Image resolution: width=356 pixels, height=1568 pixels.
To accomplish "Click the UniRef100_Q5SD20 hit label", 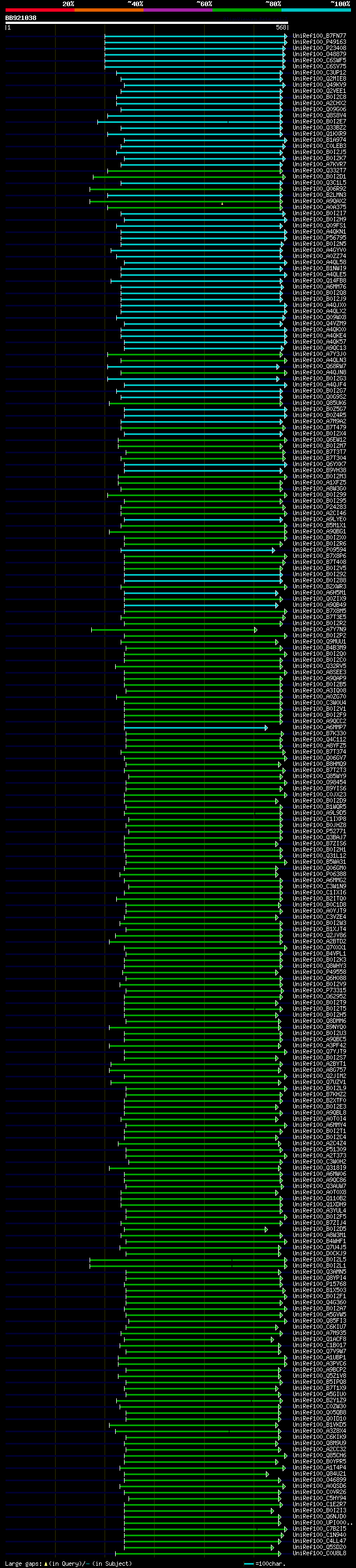I will (x=319, y=1547).
